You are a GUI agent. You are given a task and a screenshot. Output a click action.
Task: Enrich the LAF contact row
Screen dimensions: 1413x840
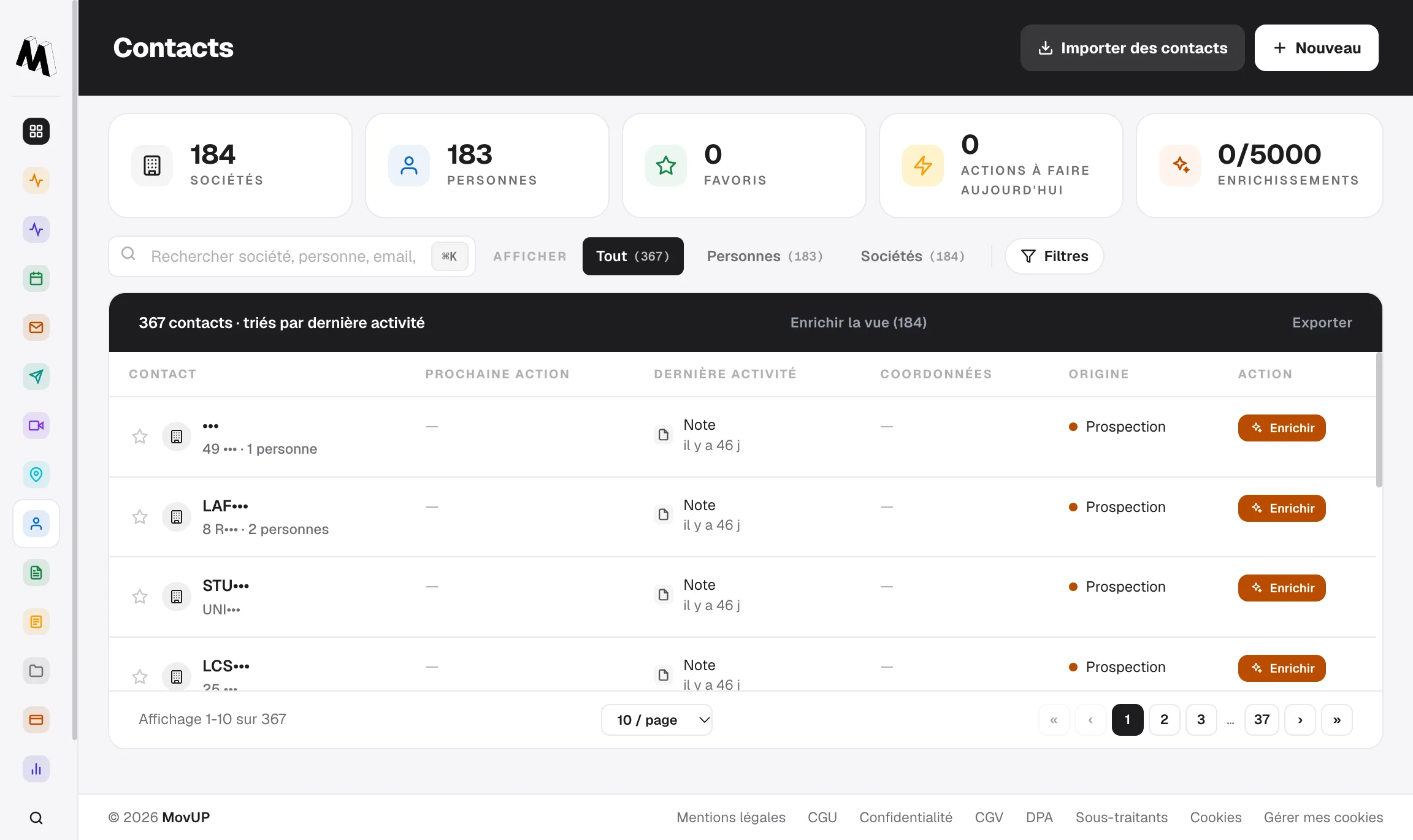click(1282, 508)
